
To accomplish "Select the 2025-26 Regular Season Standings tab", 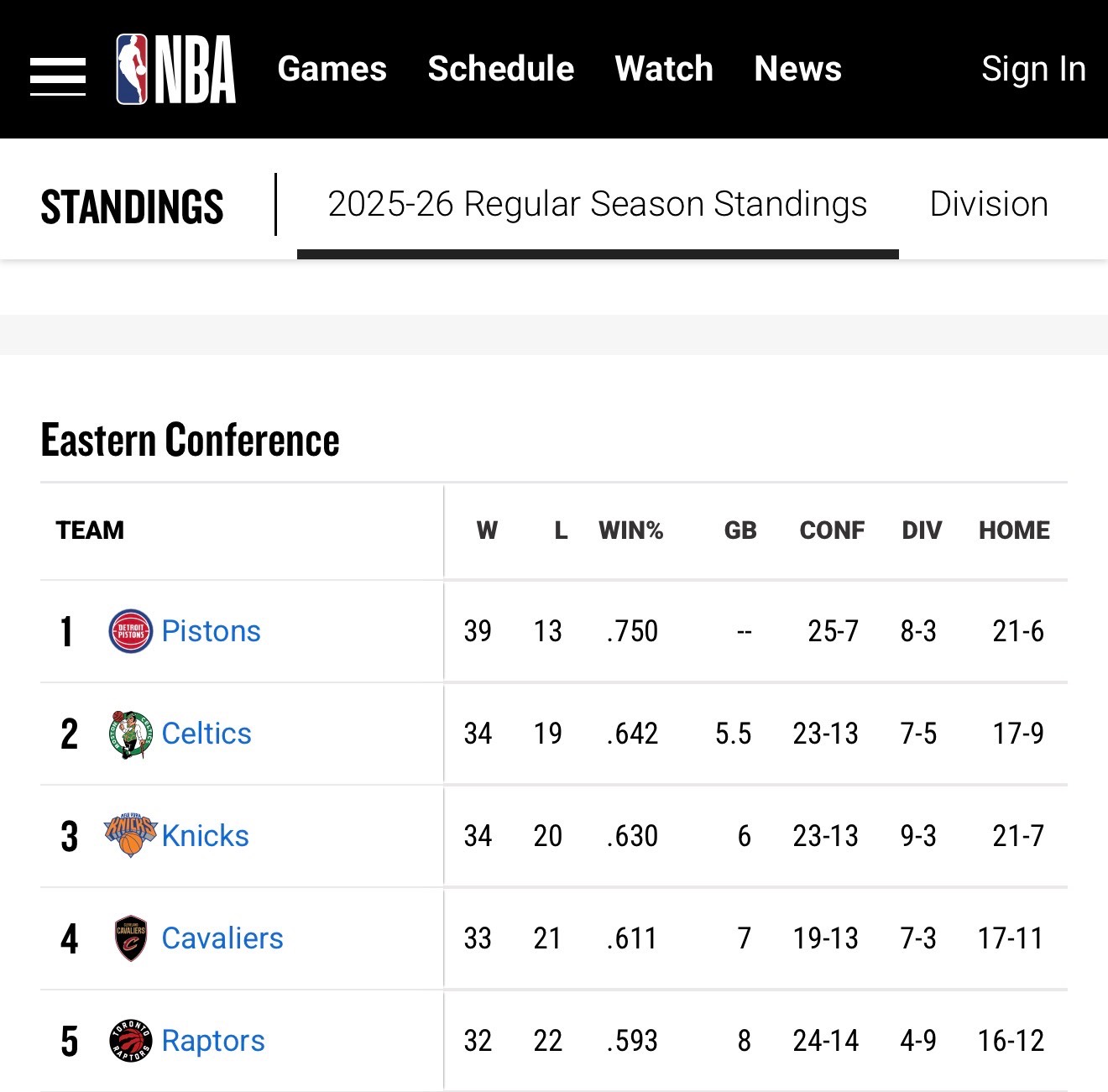I will pyautogui.click(x=597, y=205).
